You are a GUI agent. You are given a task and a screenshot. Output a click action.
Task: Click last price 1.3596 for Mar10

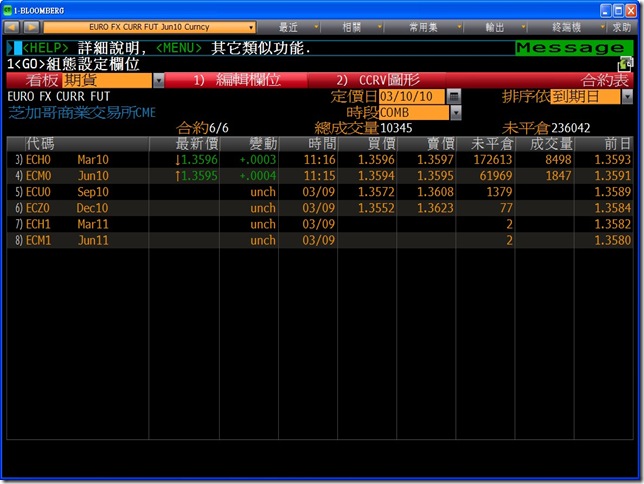pos(199,159)
